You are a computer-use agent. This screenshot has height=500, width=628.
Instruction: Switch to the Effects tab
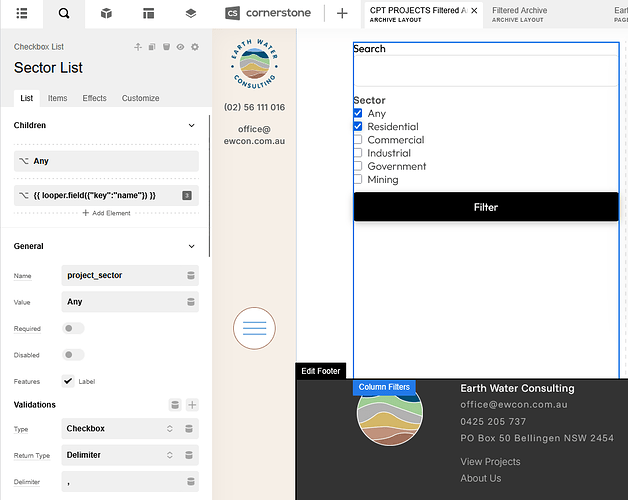(x=94, y=98)
